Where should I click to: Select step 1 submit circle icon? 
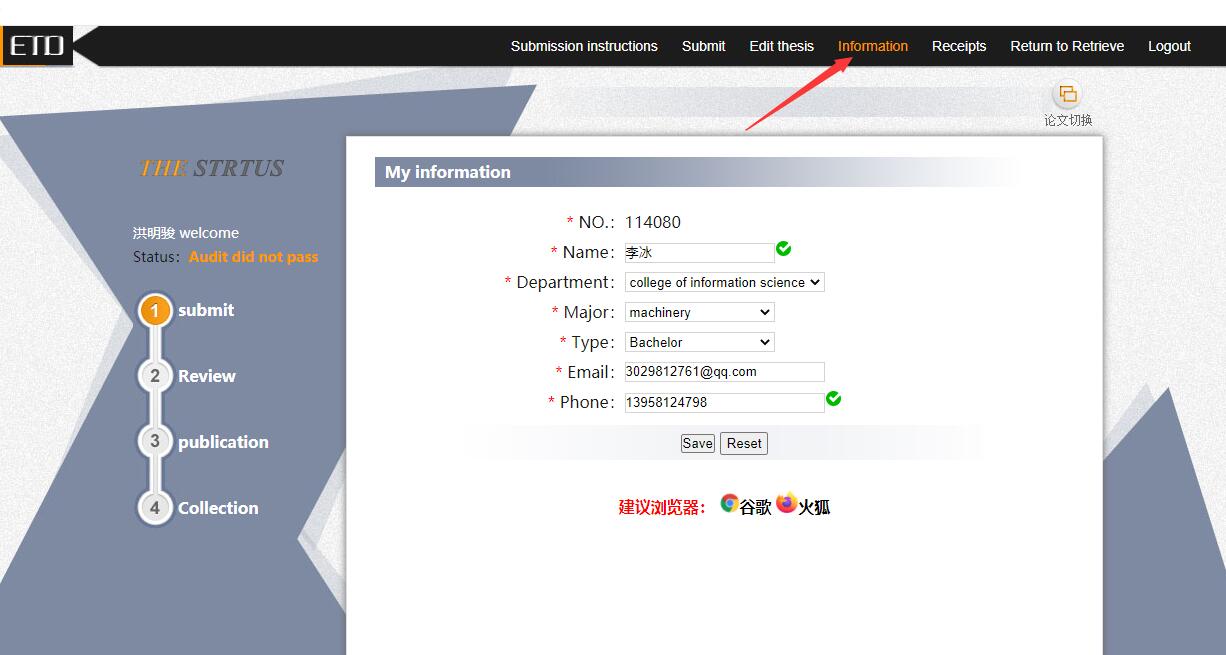click(x=154, y=310)
